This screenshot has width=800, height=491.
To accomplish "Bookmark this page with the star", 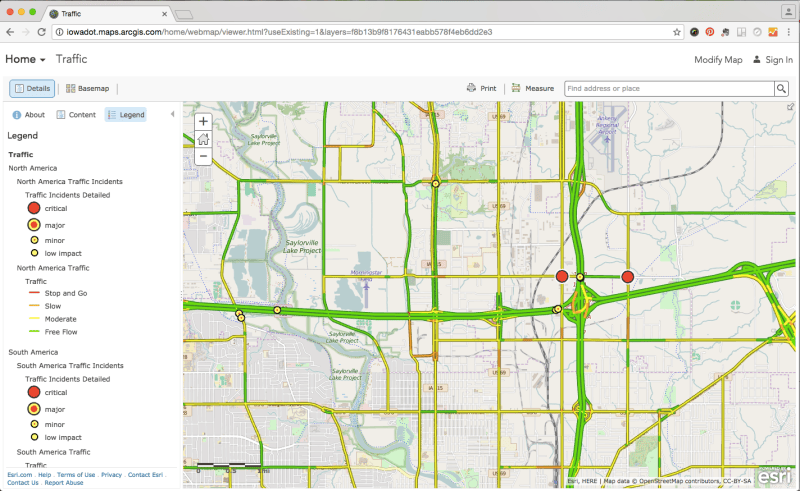I will [x=677, y=32].
